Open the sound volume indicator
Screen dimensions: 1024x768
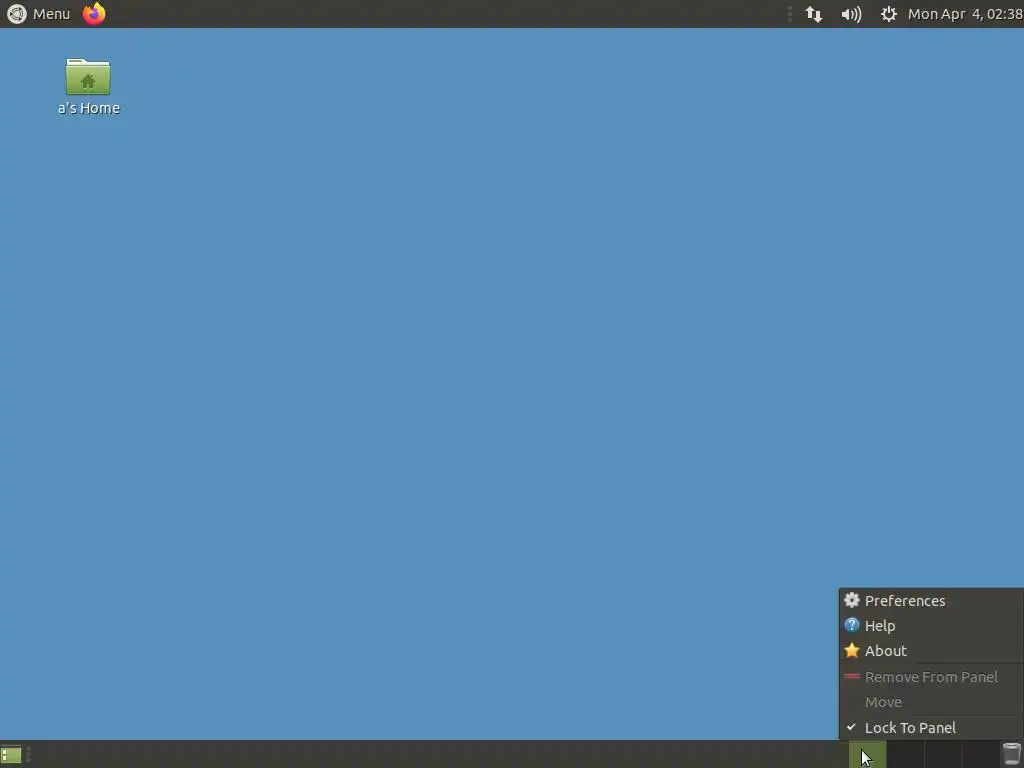tap(851, 14)
